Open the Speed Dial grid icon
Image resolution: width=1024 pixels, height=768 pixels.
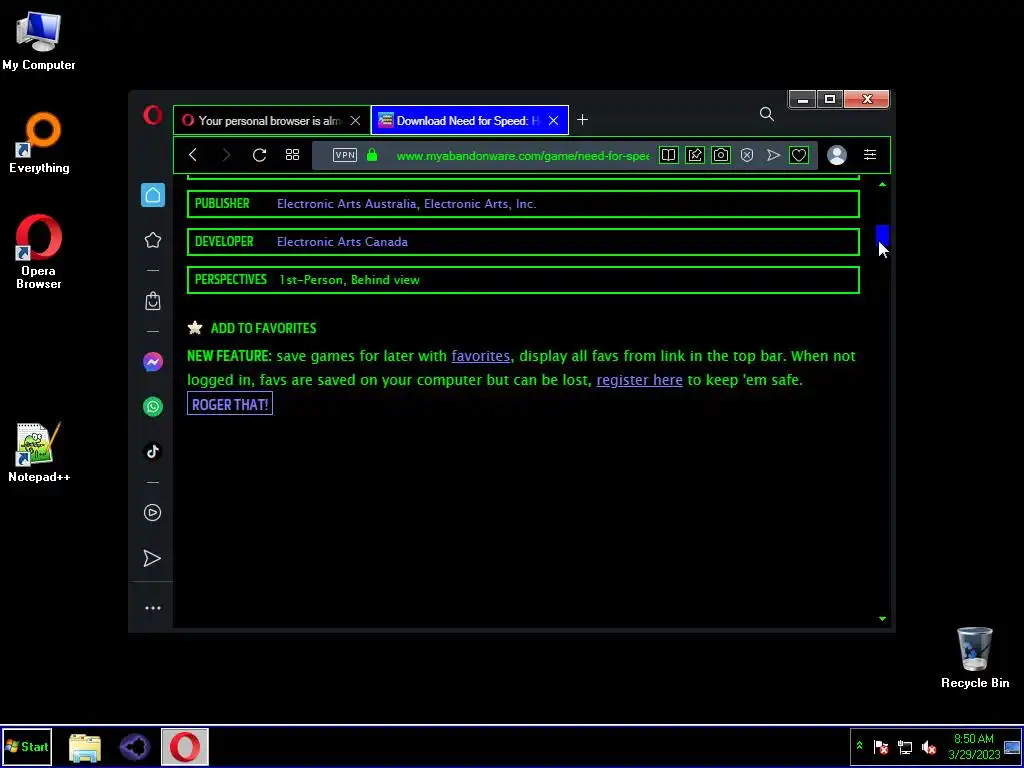point(293,155)
